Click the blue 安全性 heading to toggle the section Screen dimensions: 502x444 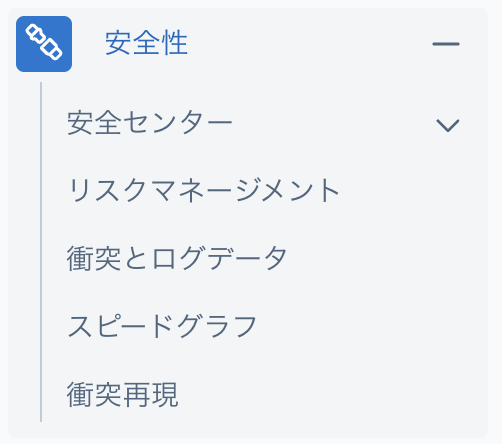coord(146,43)
